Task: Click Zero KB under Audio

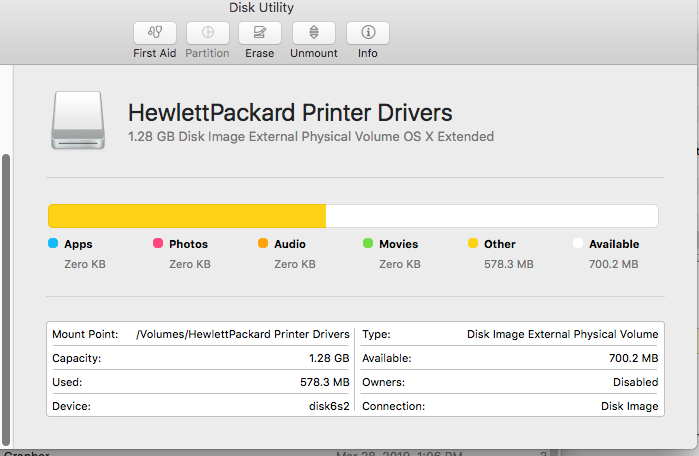Action: 295,264
